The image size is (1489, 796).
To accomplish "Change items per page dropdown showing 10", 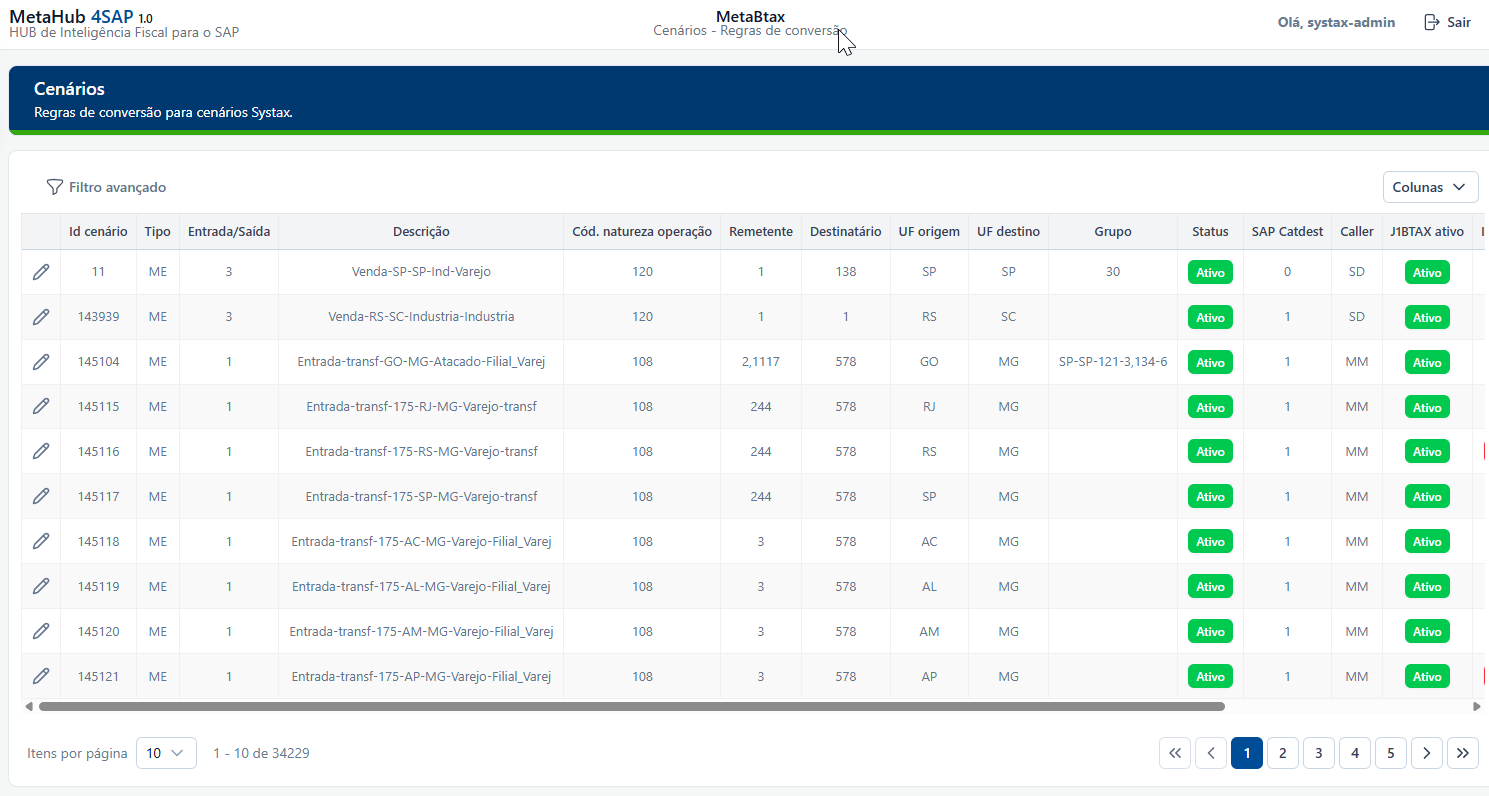I will (166, 753).
